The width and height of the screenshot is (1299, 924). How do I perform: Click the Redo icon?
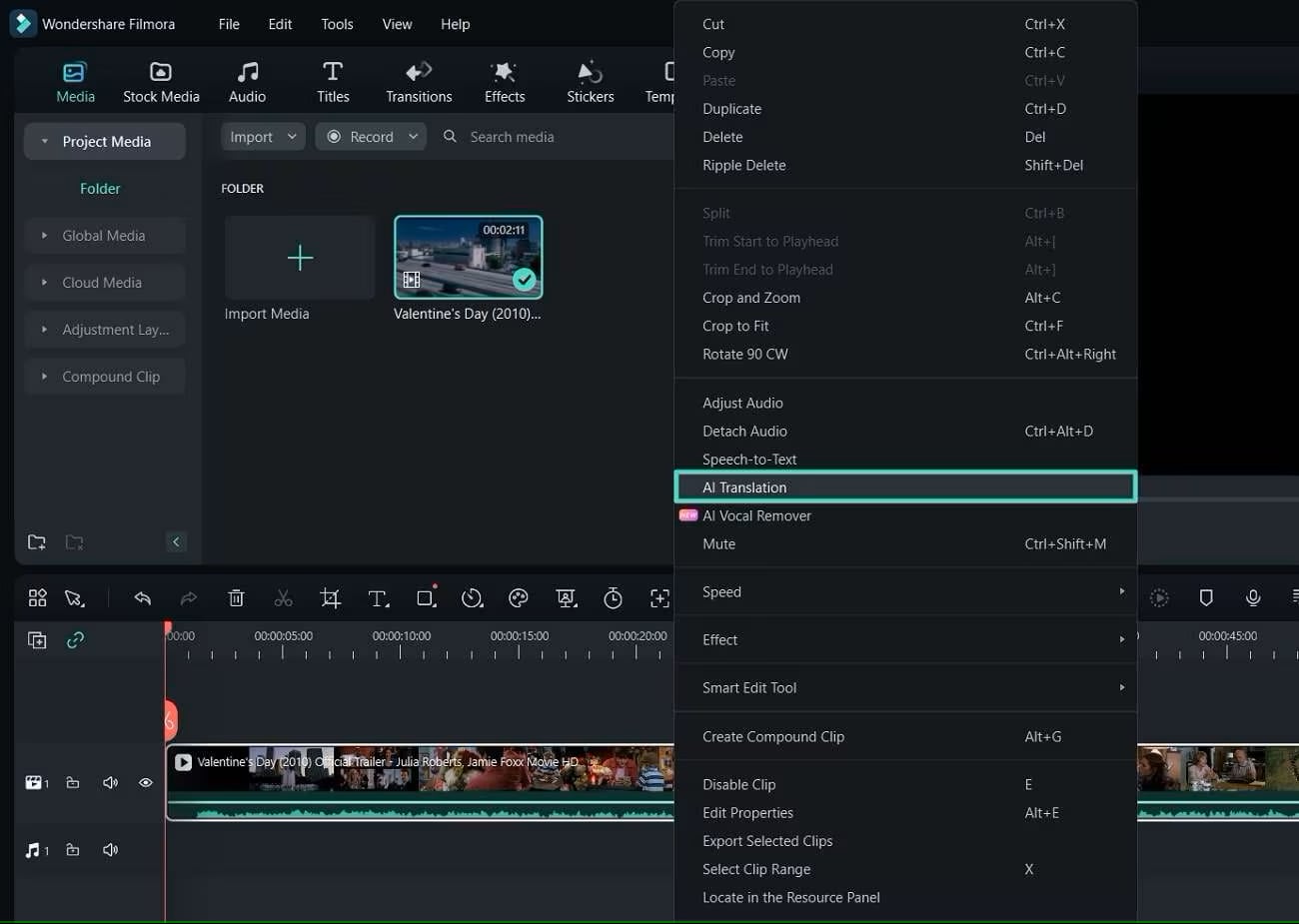[x=188, y=598]
